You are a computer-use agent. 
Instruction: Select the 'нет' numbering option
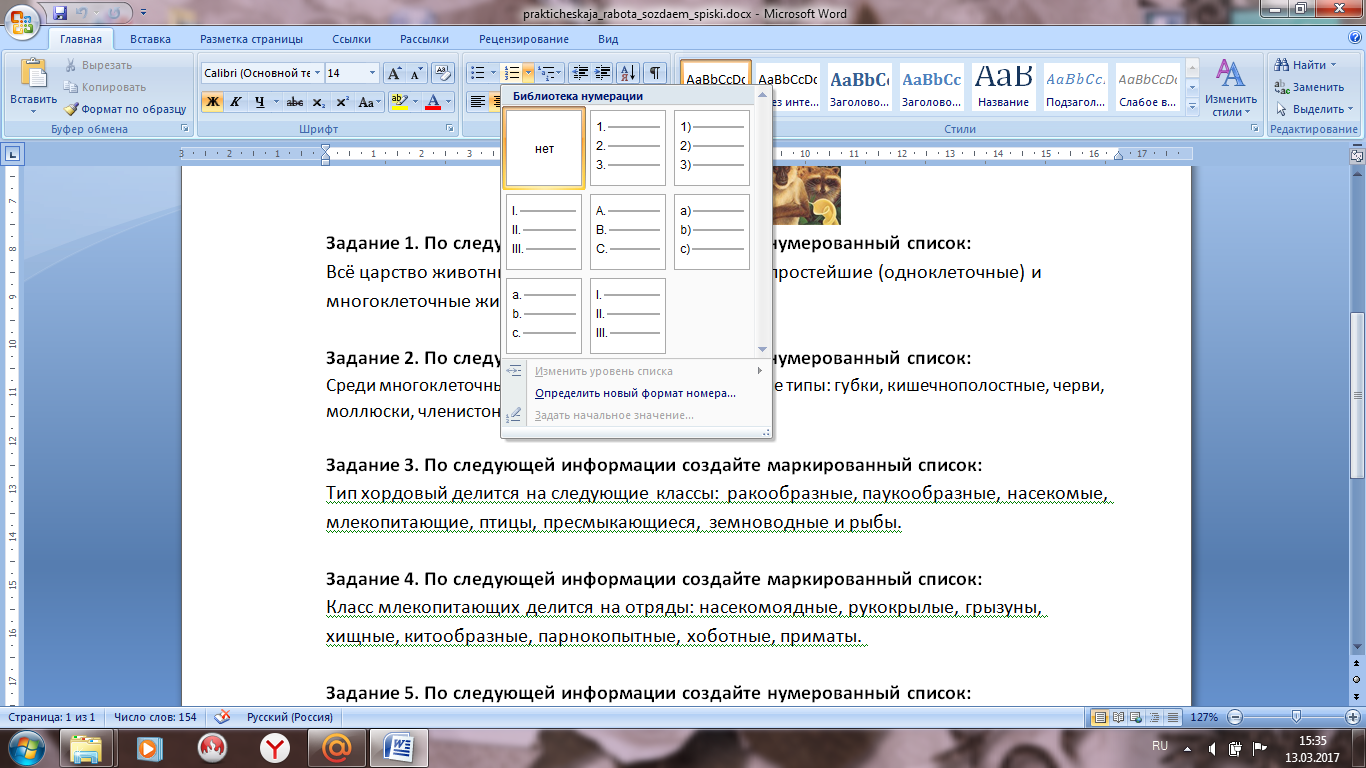544,148
